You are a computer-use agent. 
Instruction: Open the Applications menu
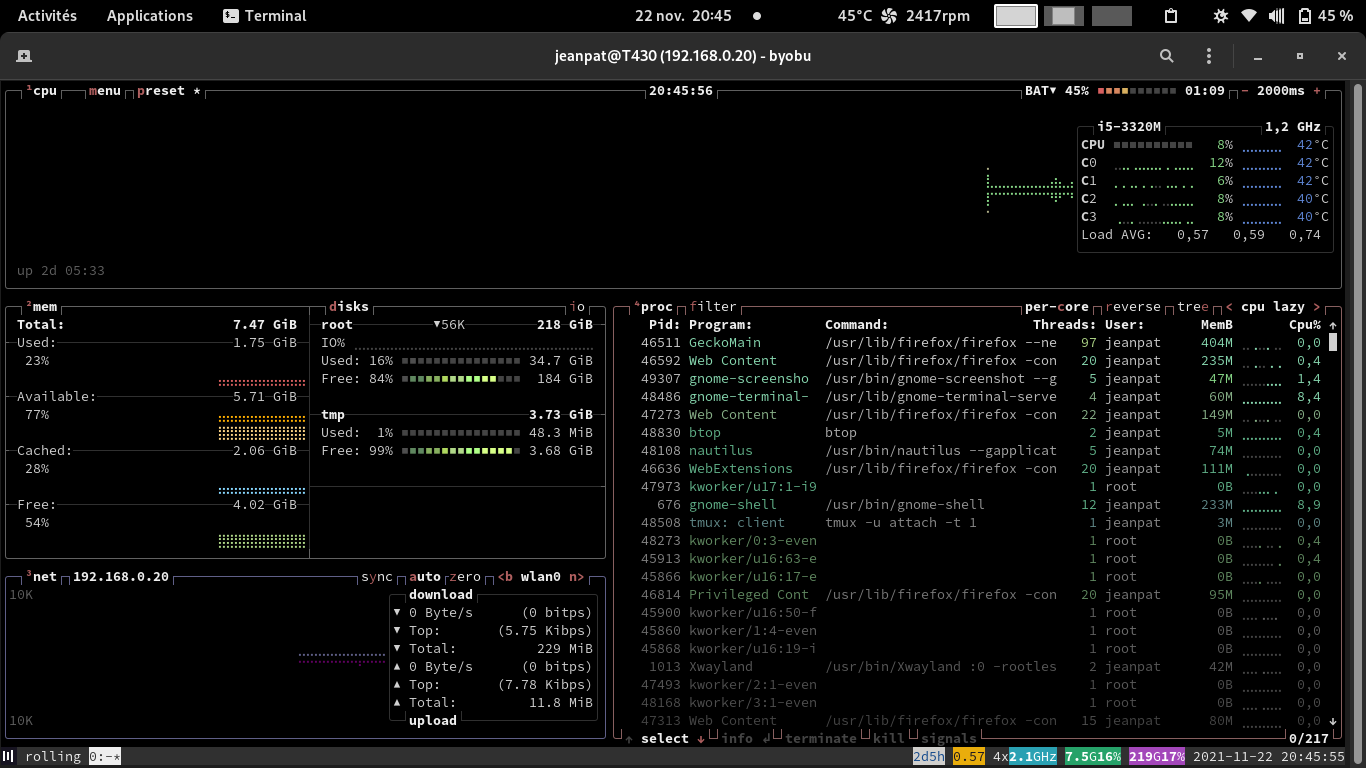pos(150,16)
